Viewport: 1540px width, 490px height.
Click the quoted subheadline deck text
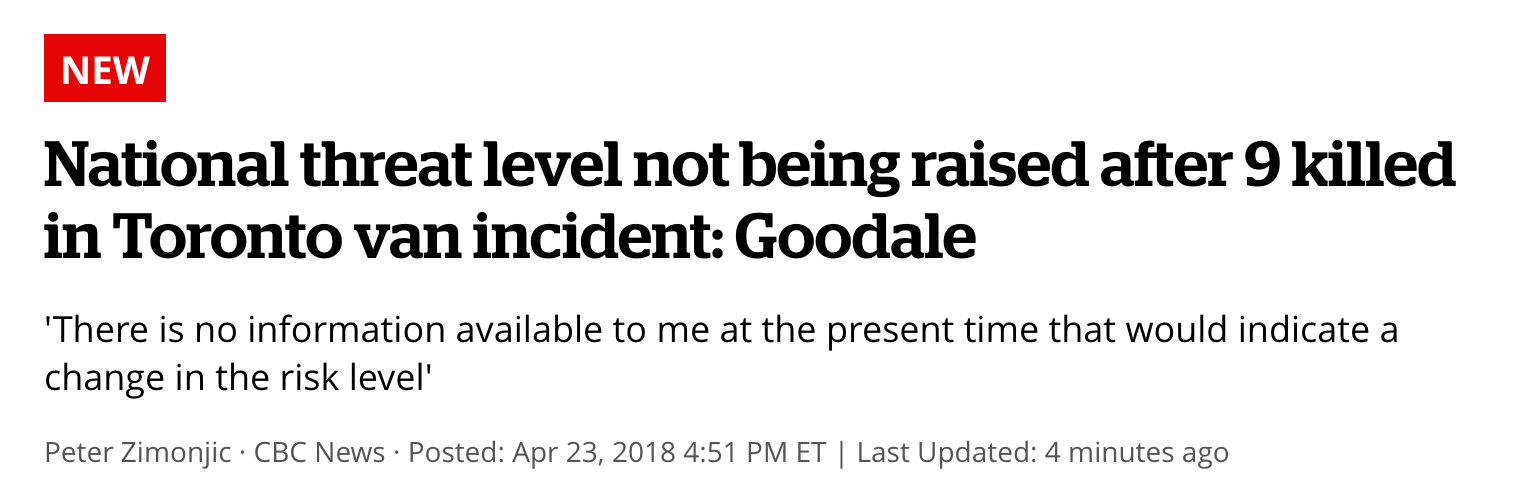[721, 354]
